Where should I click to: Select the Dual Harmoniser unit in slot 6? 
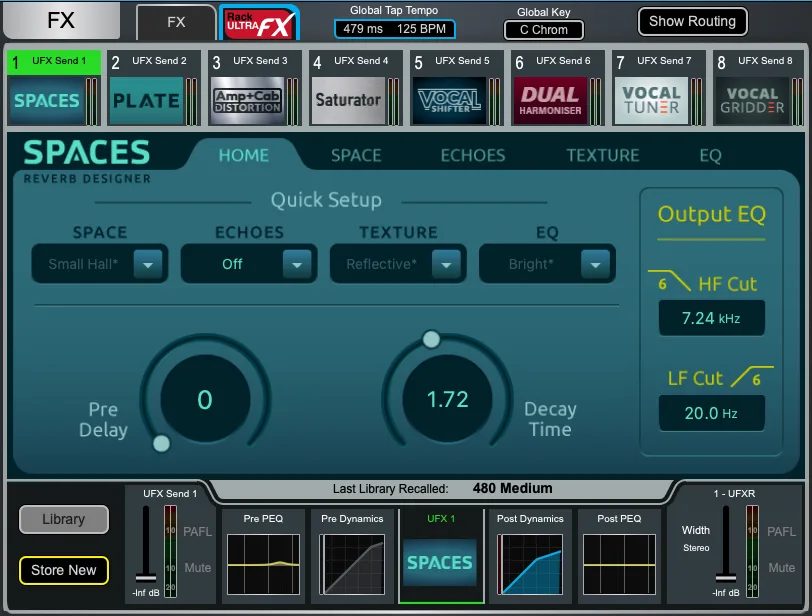(x=550, y=100)
